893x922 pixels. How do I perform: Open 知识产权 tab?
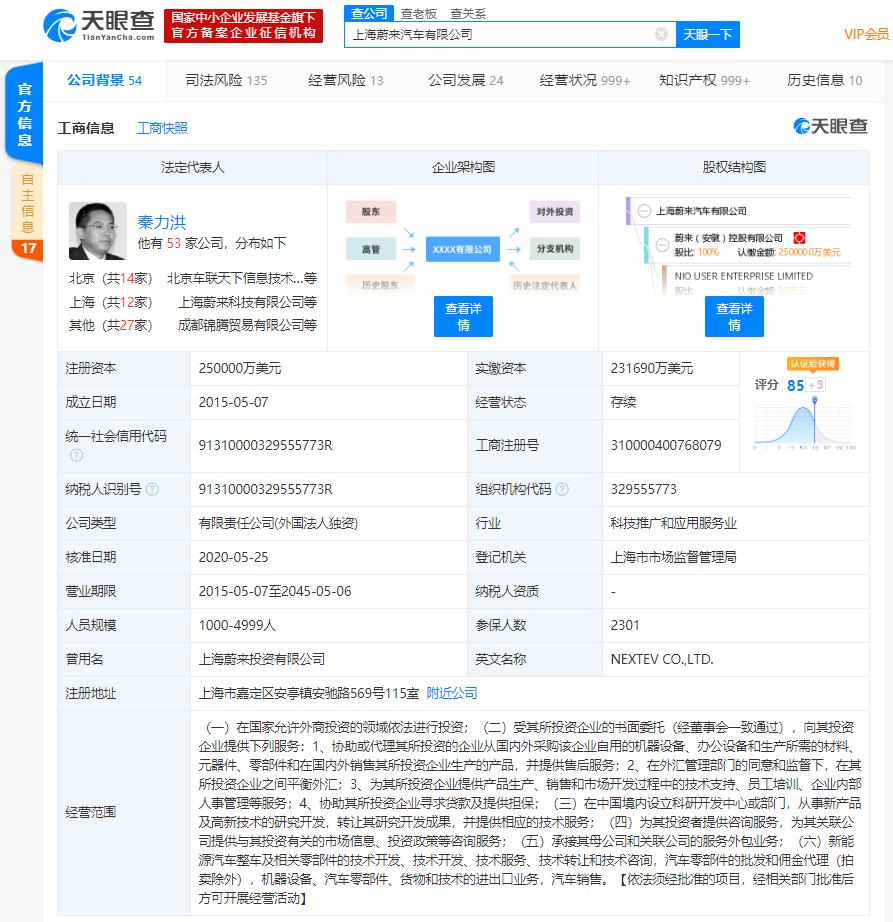(704, 80)
